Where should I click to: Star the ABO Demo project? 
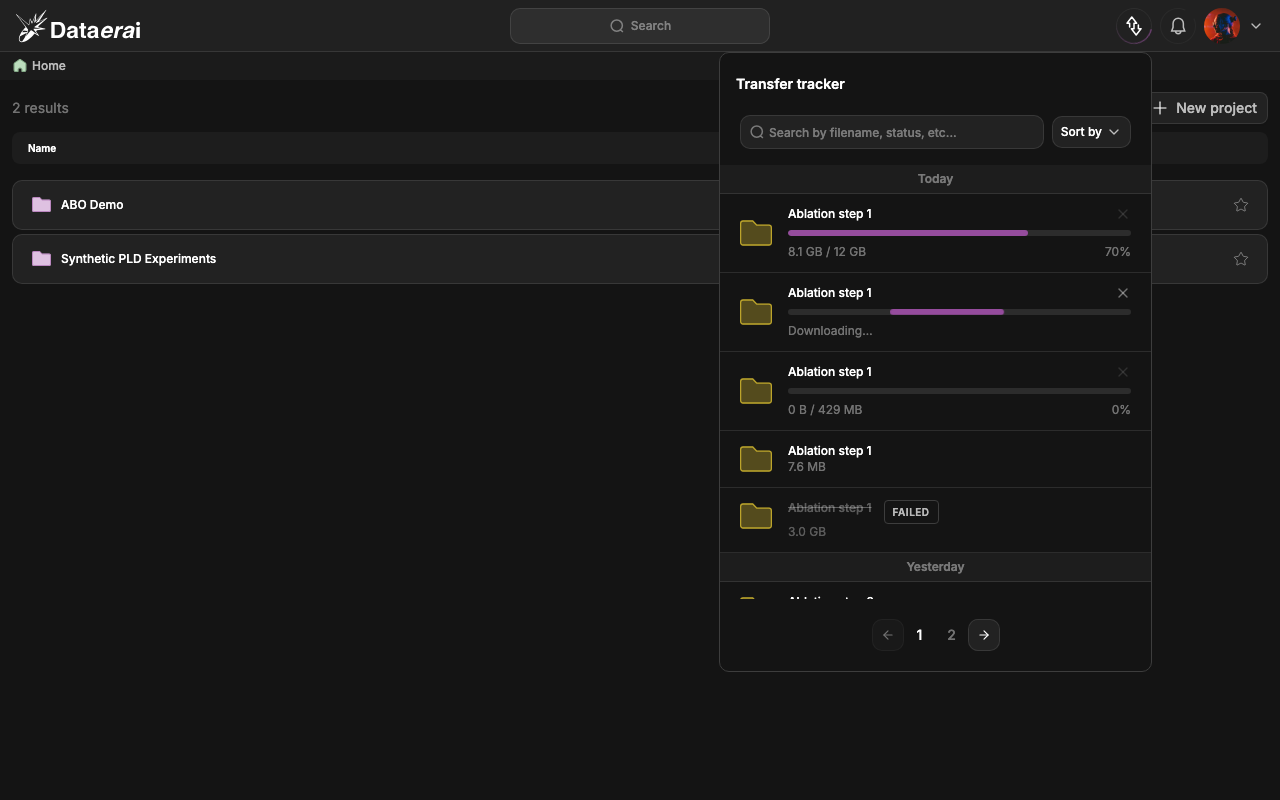coord(1241,205)
